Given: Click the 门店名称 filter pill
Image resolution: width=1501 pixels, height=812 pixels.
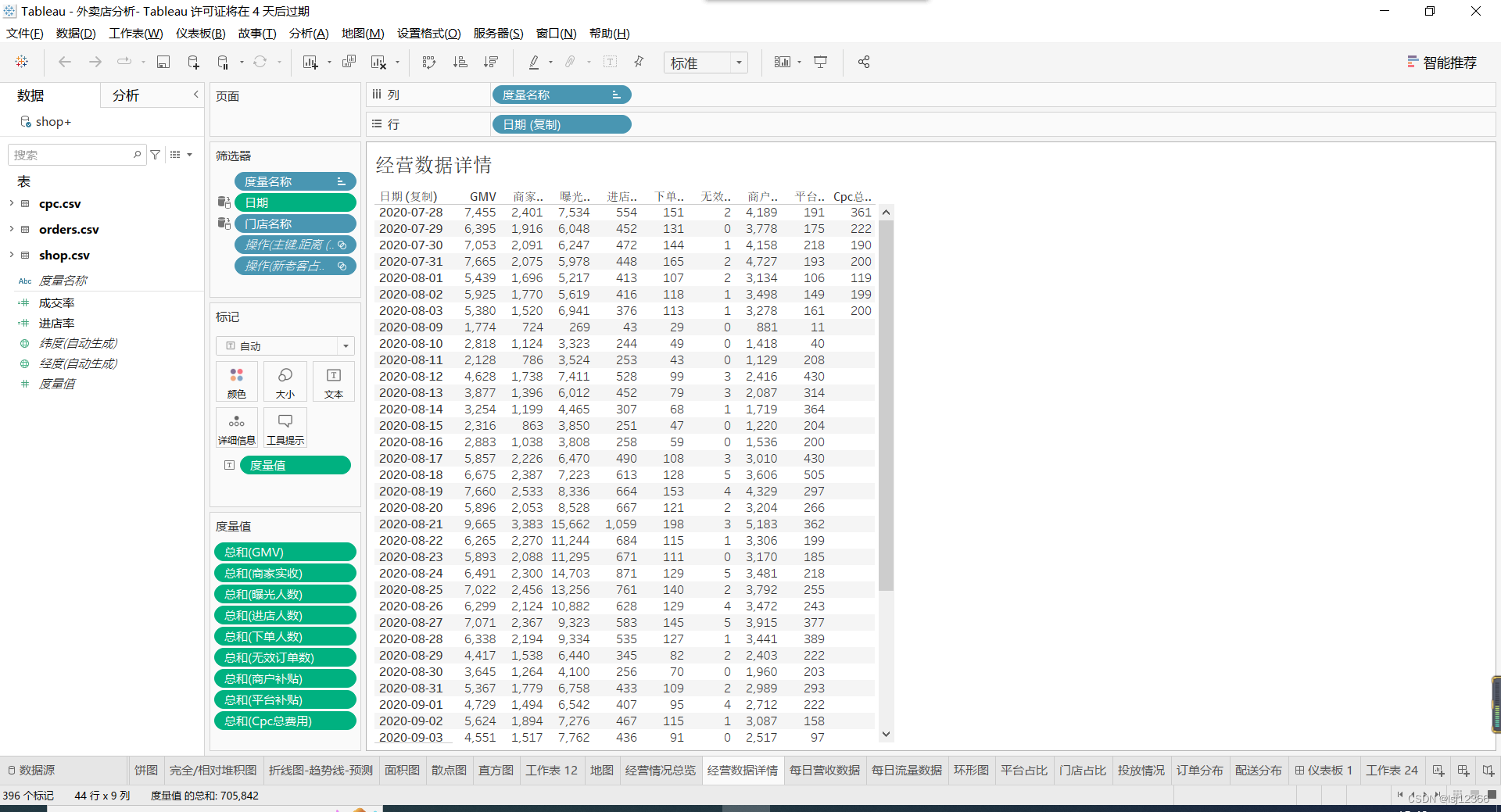Looking at the screenshot, I should [x=295, y=224].
